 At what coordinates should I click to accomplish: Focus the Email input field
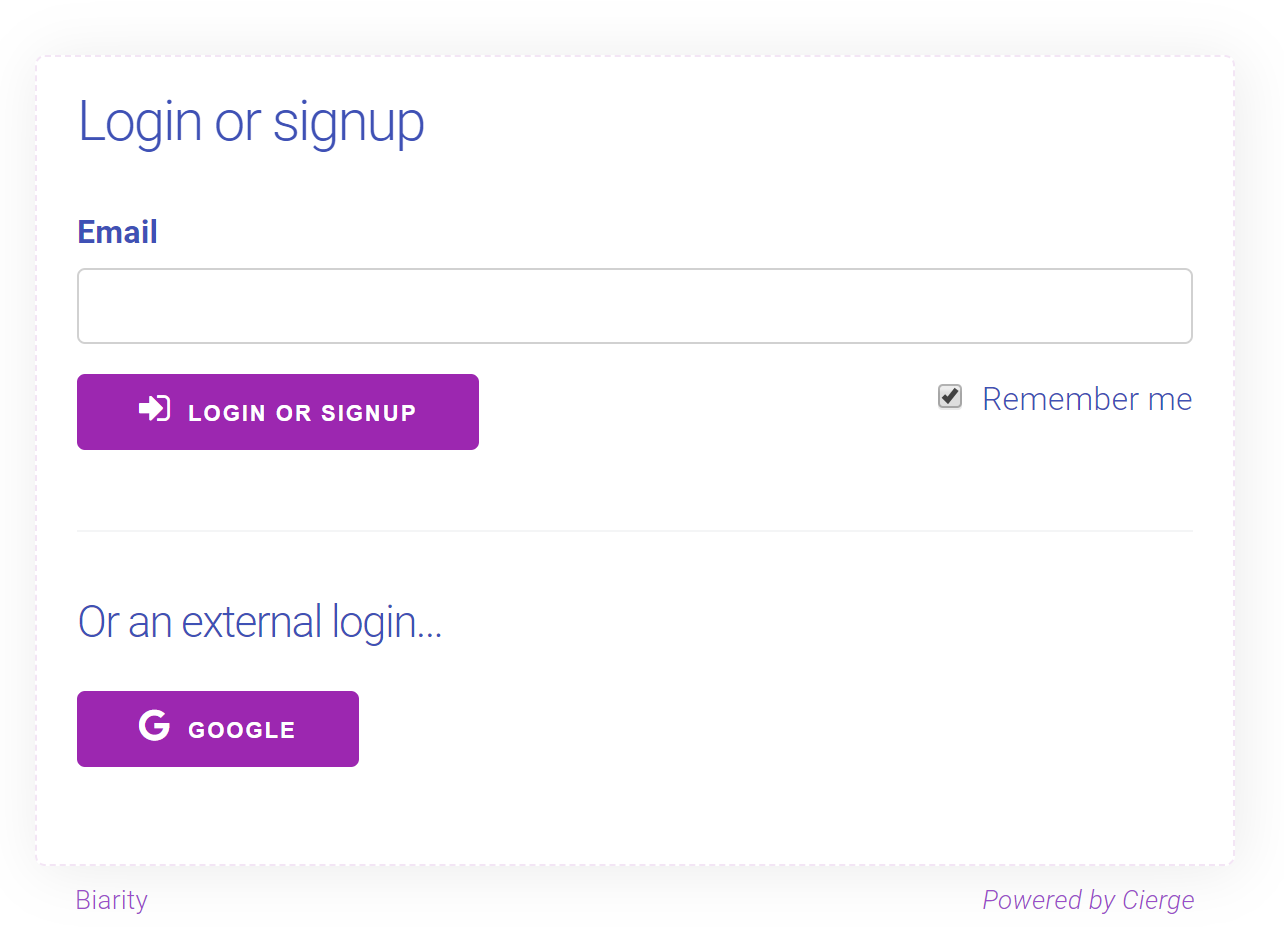click(634, 306)
